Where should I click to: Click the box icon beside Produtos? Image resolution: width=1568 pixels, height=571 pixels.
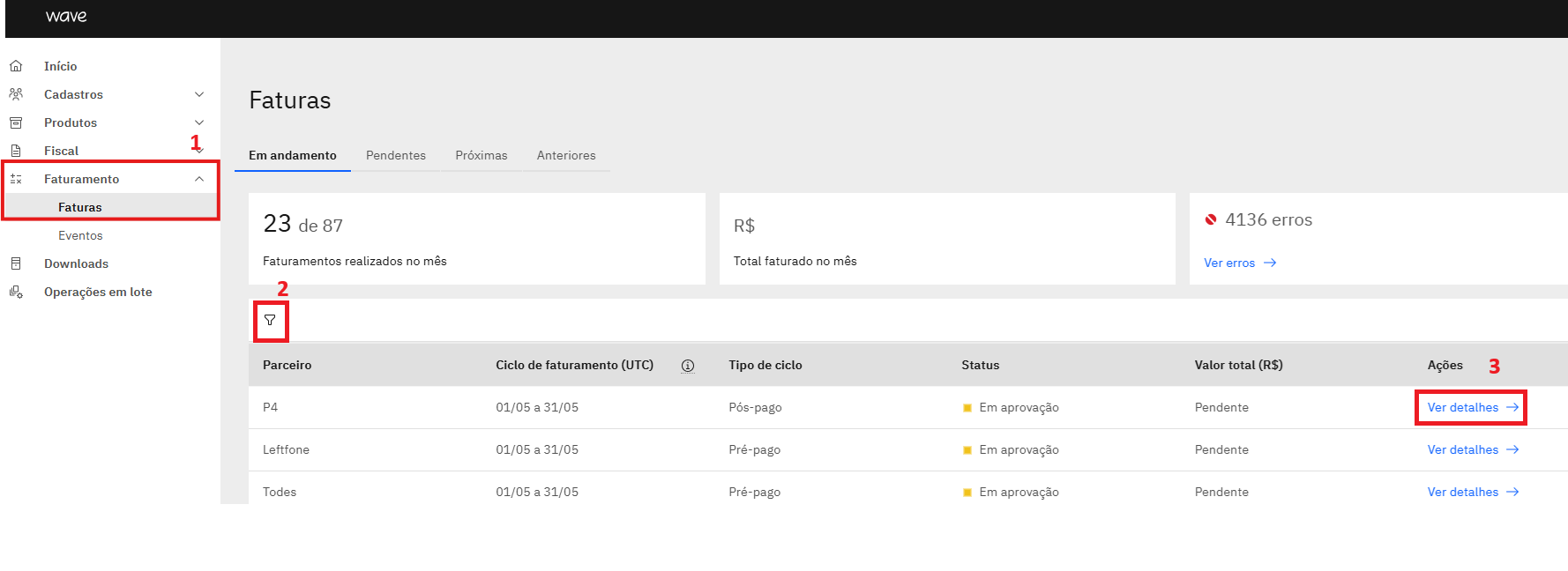click(x=16, y=122)
